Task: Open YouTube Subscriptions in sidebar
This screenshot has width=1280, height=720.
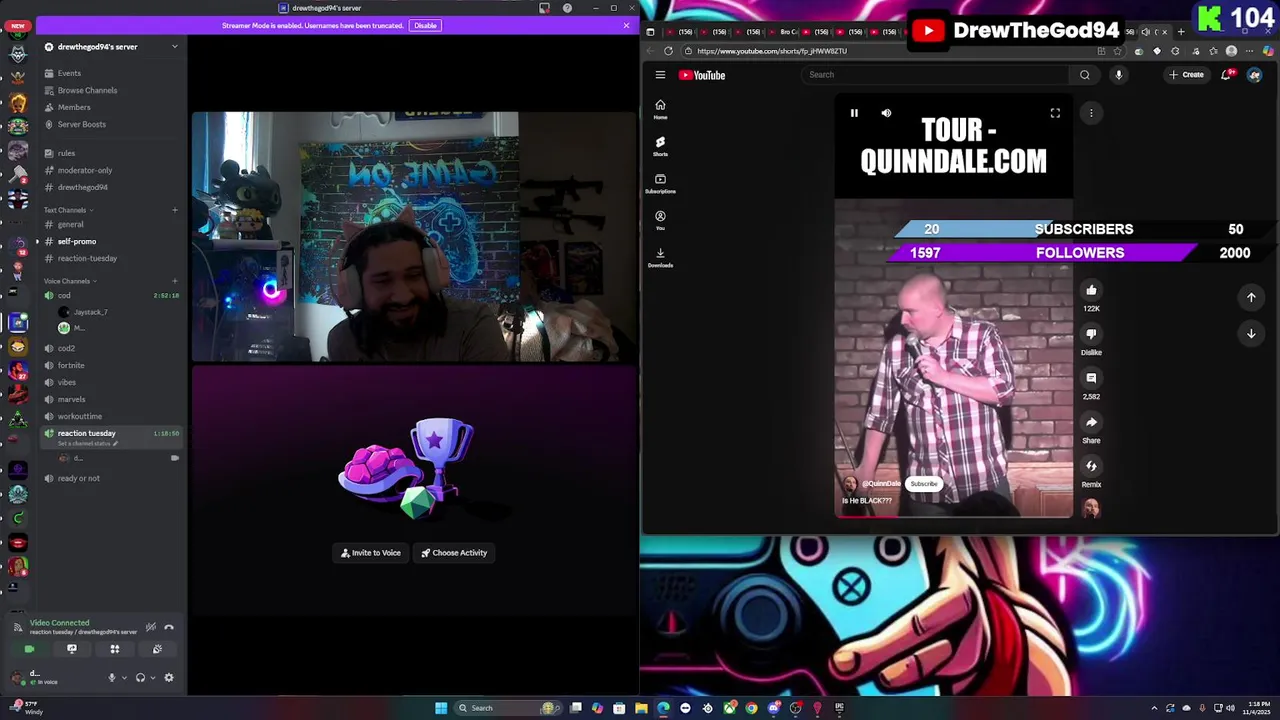Action: coord(660,183)
